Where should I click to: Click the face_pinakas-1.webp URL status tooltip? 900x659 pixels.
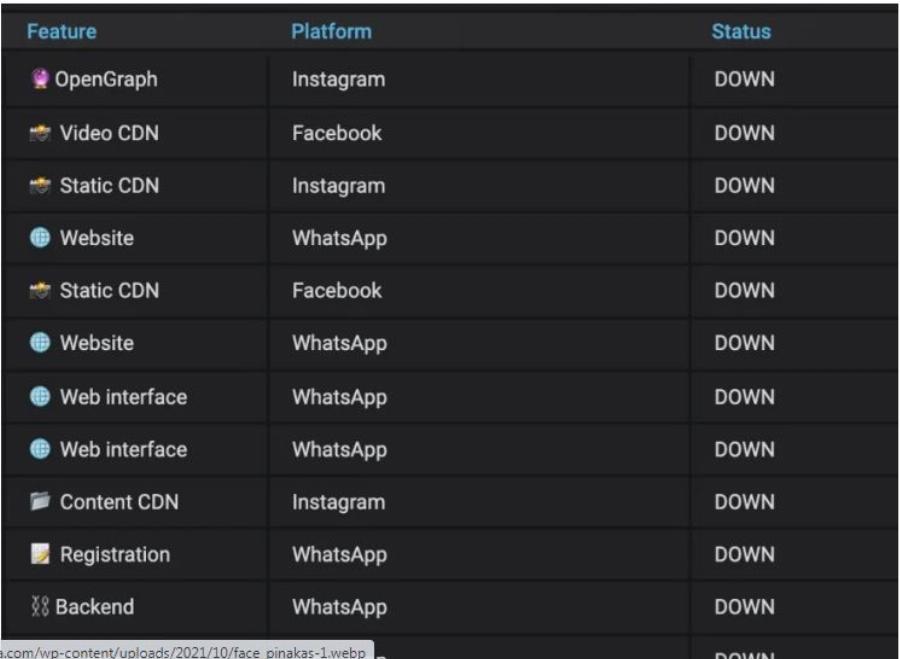pyautogui.click(x=186, y=651)
